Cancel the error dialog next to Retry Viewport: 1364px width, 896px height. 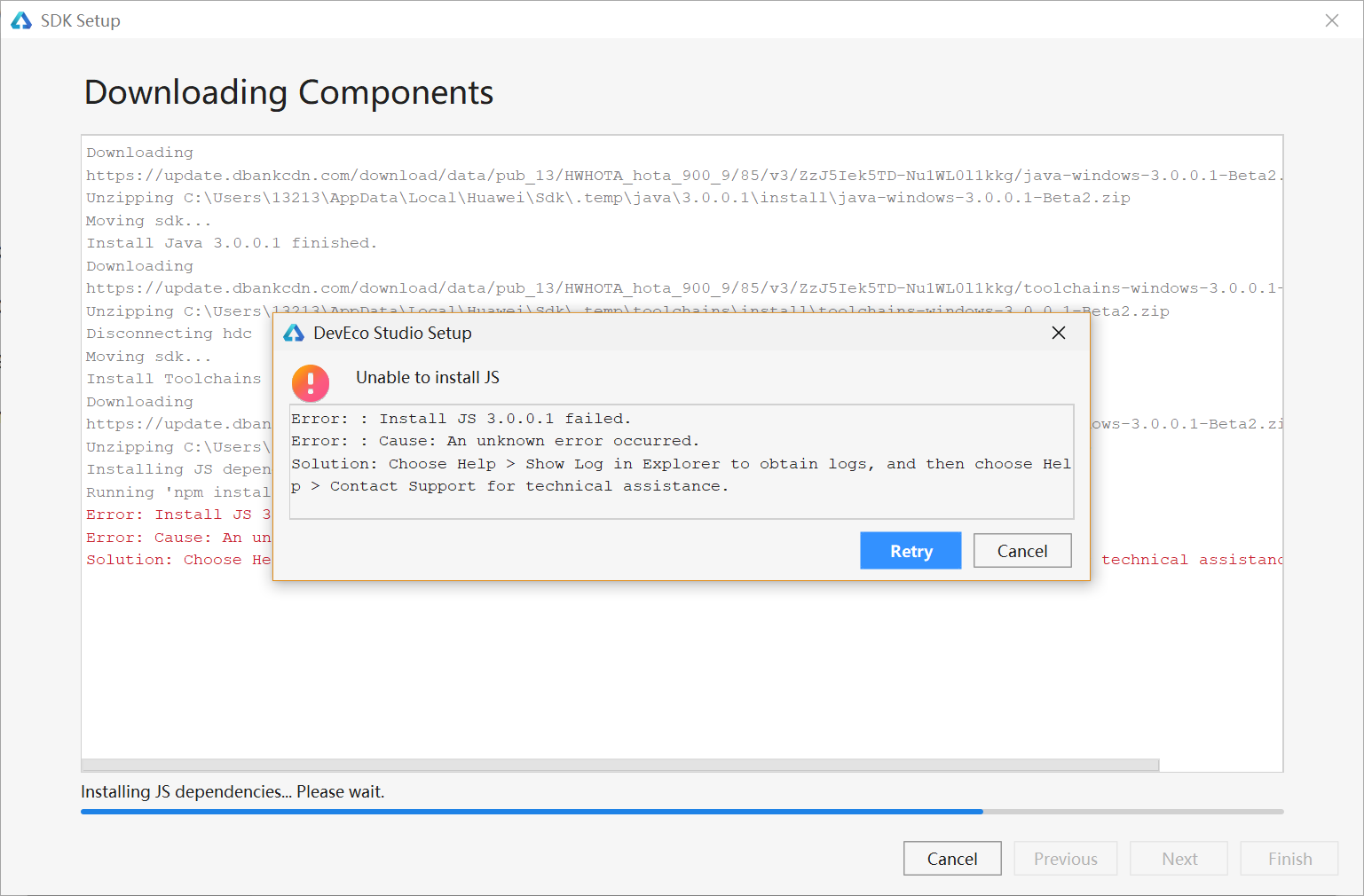1021,551
